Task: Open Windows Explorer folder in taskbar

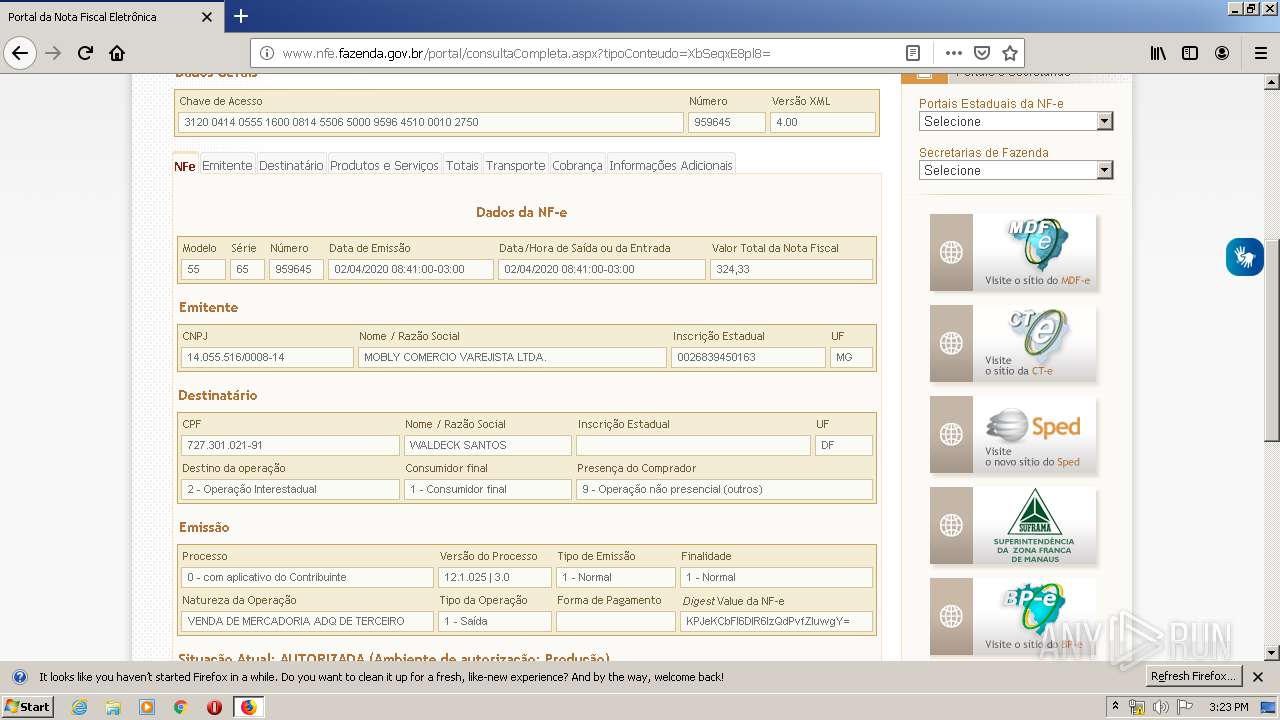Action: [113, 707]
